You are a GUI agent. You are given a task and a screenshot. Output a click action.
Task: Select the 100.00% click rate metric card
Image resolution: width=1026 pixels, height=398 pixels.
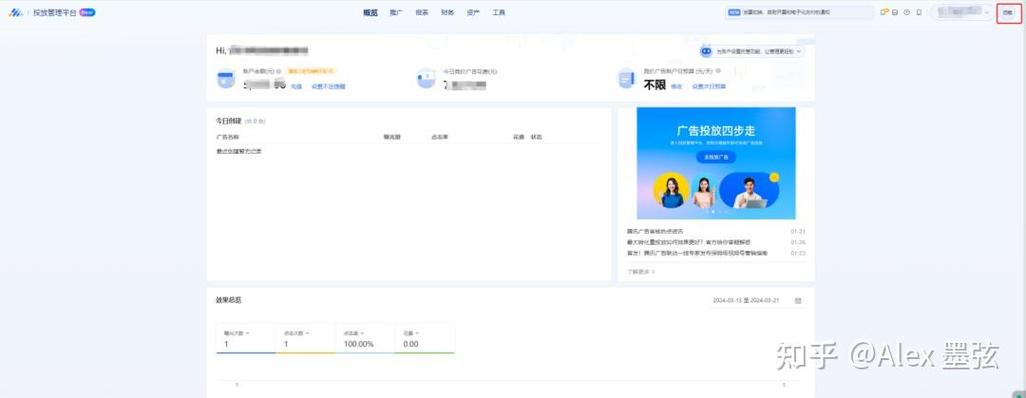coord(365,338)
